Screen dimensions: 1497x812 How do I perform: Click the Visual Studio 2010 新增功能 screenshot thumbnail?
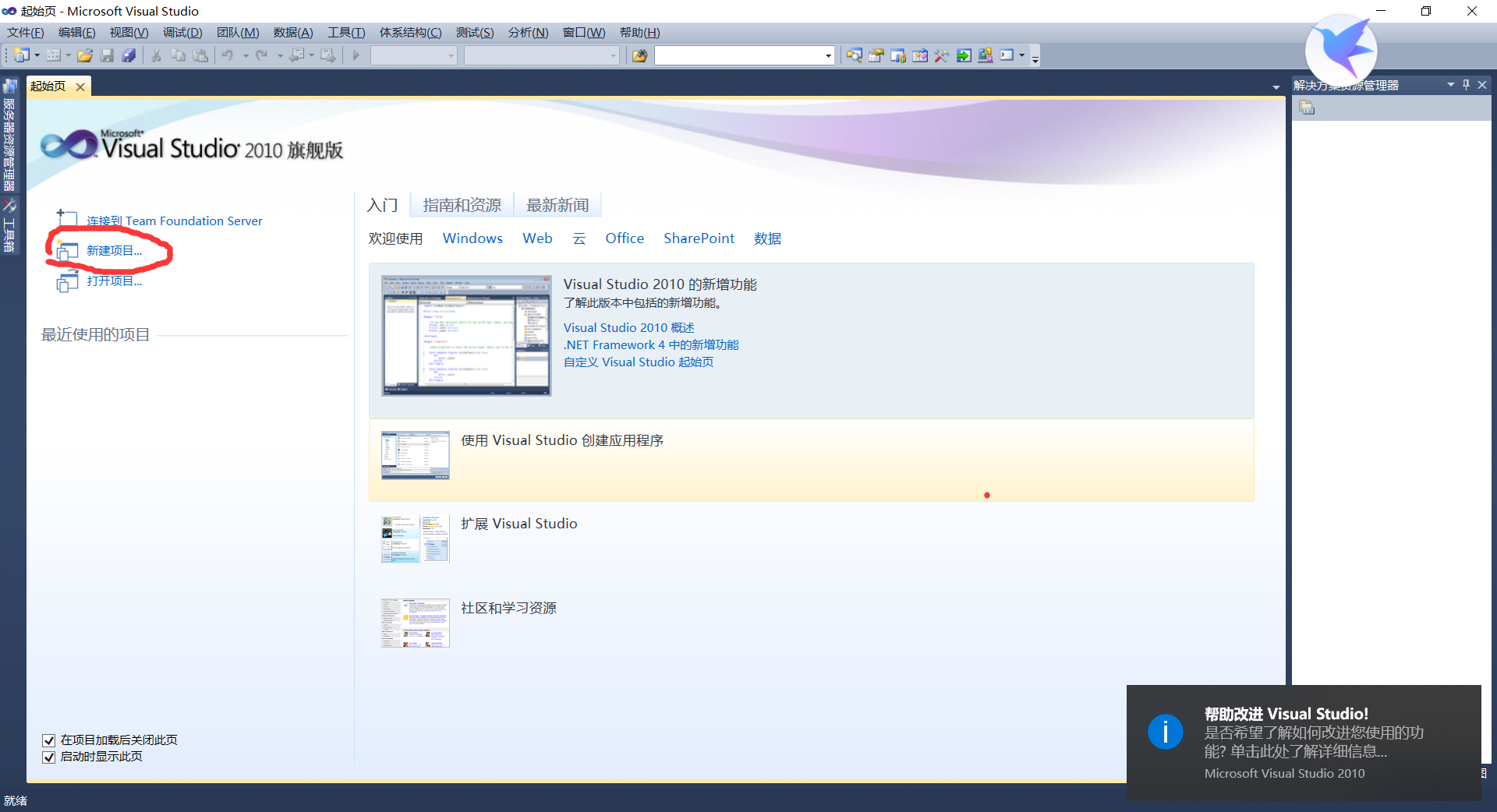[466, 336]
